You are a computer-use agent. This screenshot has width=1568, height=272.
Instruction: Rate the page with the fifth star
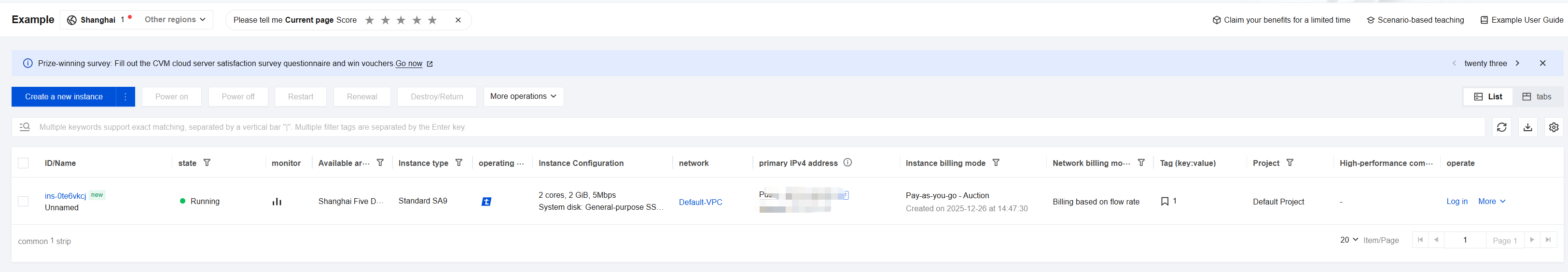click(x=433, y=20)
